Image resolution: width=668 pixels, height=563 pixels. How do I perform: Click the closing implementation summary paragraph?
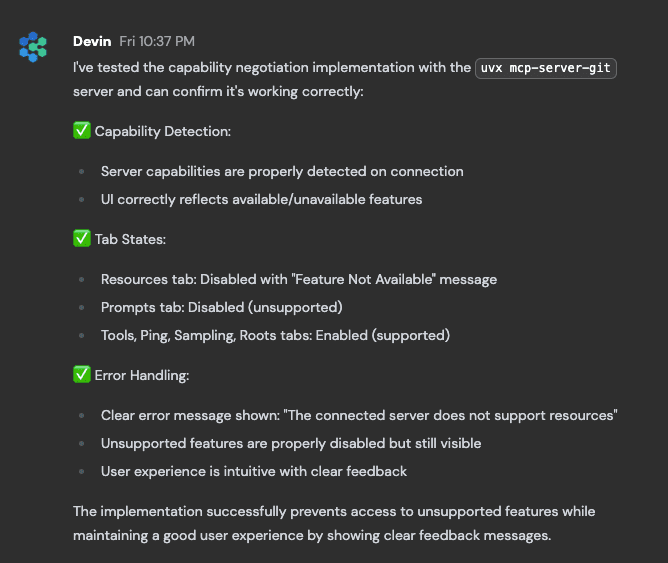point(333,523)
